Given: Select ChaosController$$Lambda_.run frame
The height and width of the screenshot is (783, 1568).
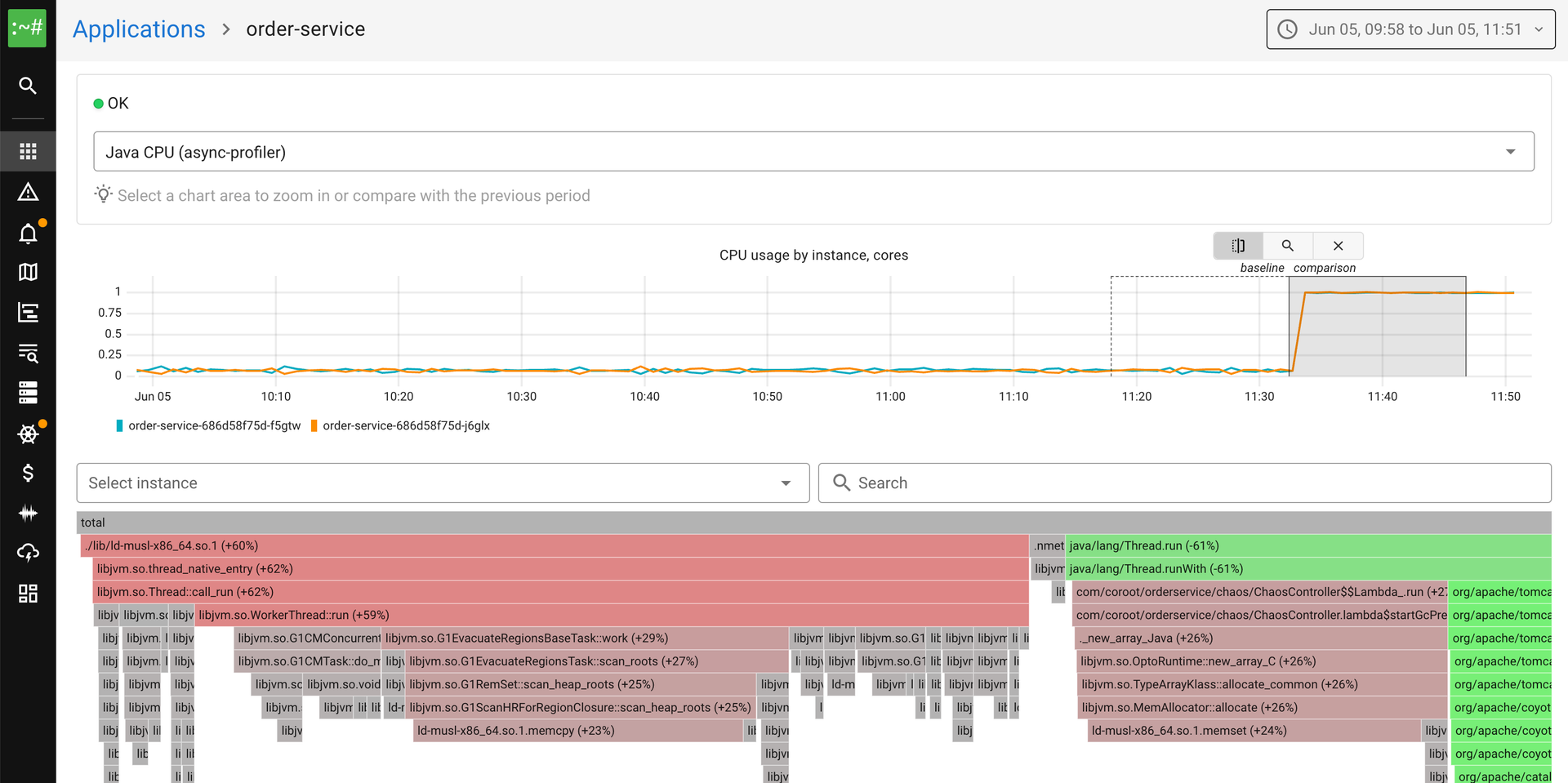Looking at the screenshot, I should click(1260, 592).
